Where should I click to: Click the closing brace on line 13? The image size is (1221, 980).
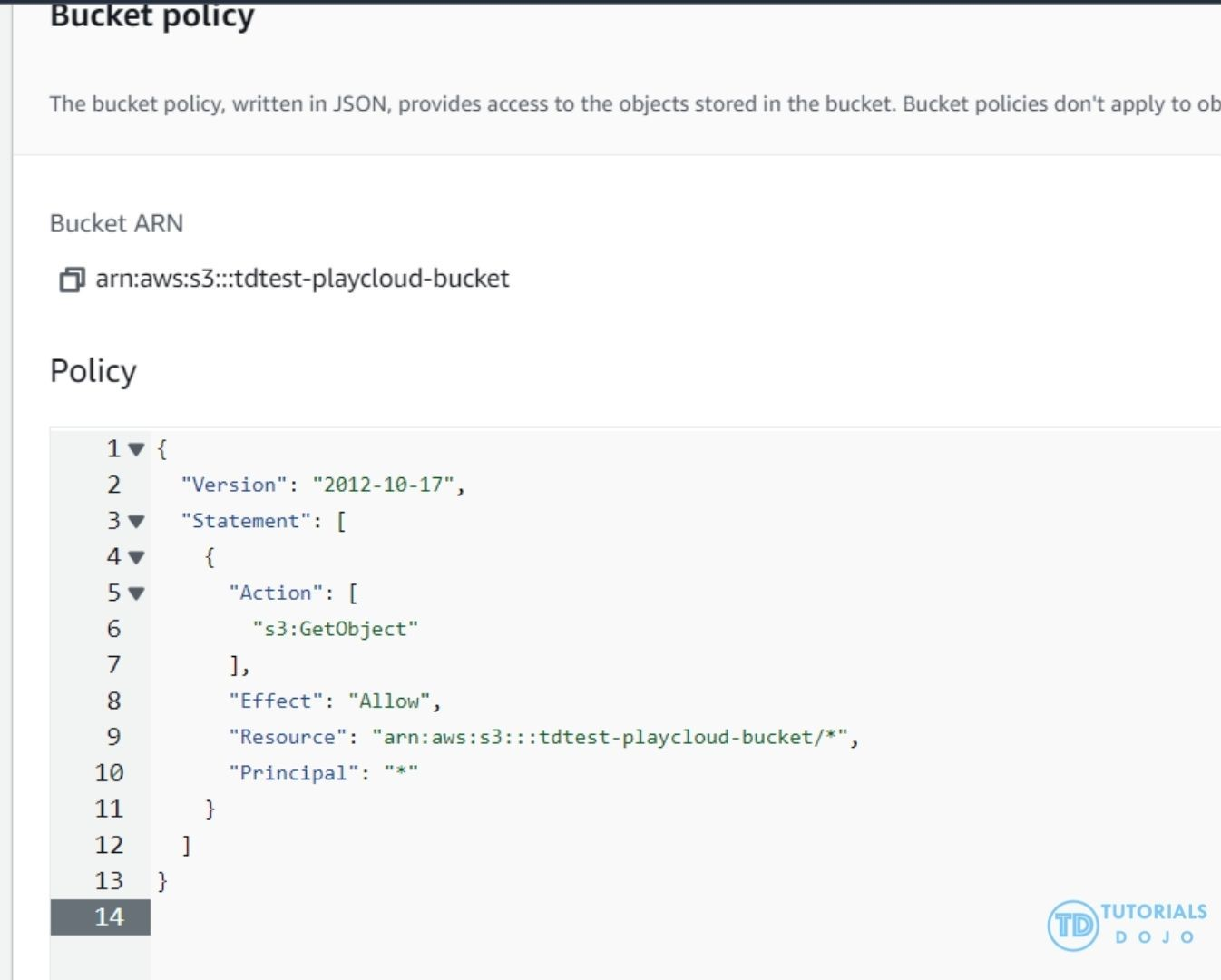tap(162, 881)
